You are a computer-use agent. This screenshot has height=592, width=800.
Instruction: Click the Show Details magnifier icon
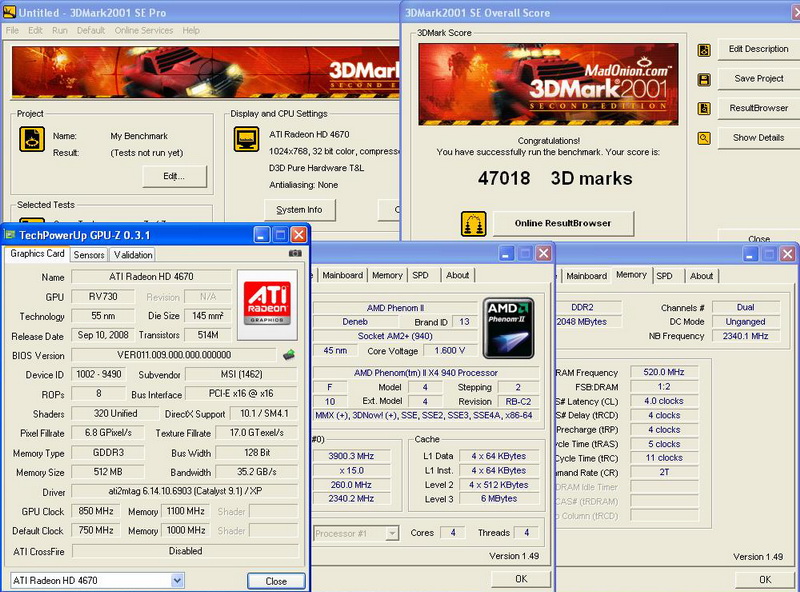(704, 138)
